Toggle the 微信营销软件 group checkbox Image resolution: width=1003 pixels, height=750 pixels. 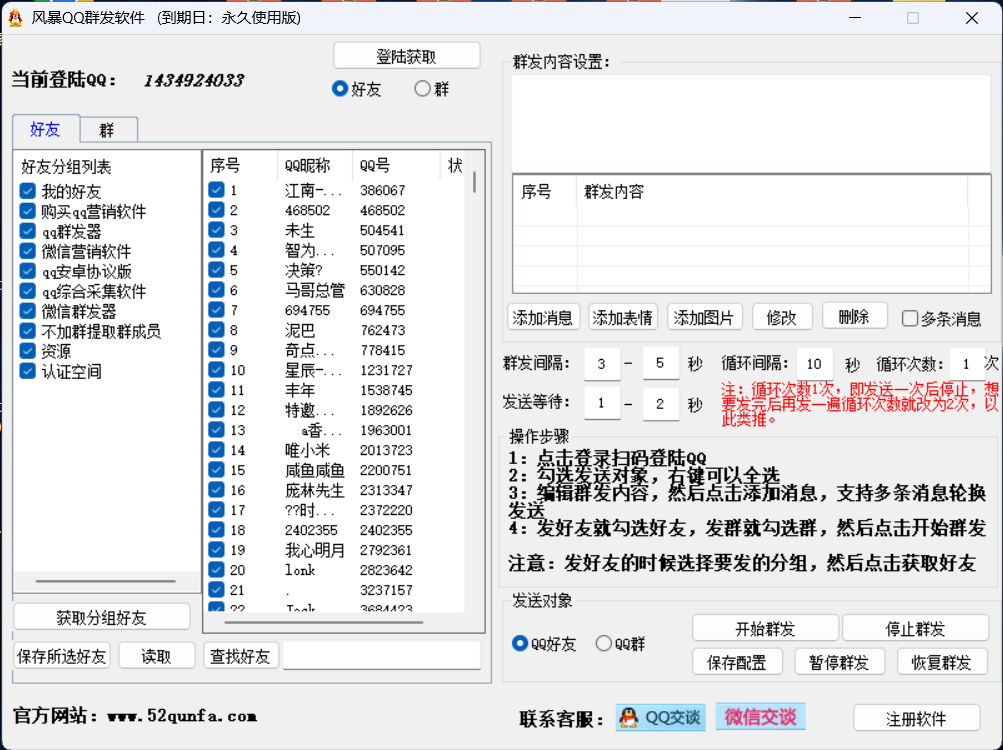tap(28, 251)
